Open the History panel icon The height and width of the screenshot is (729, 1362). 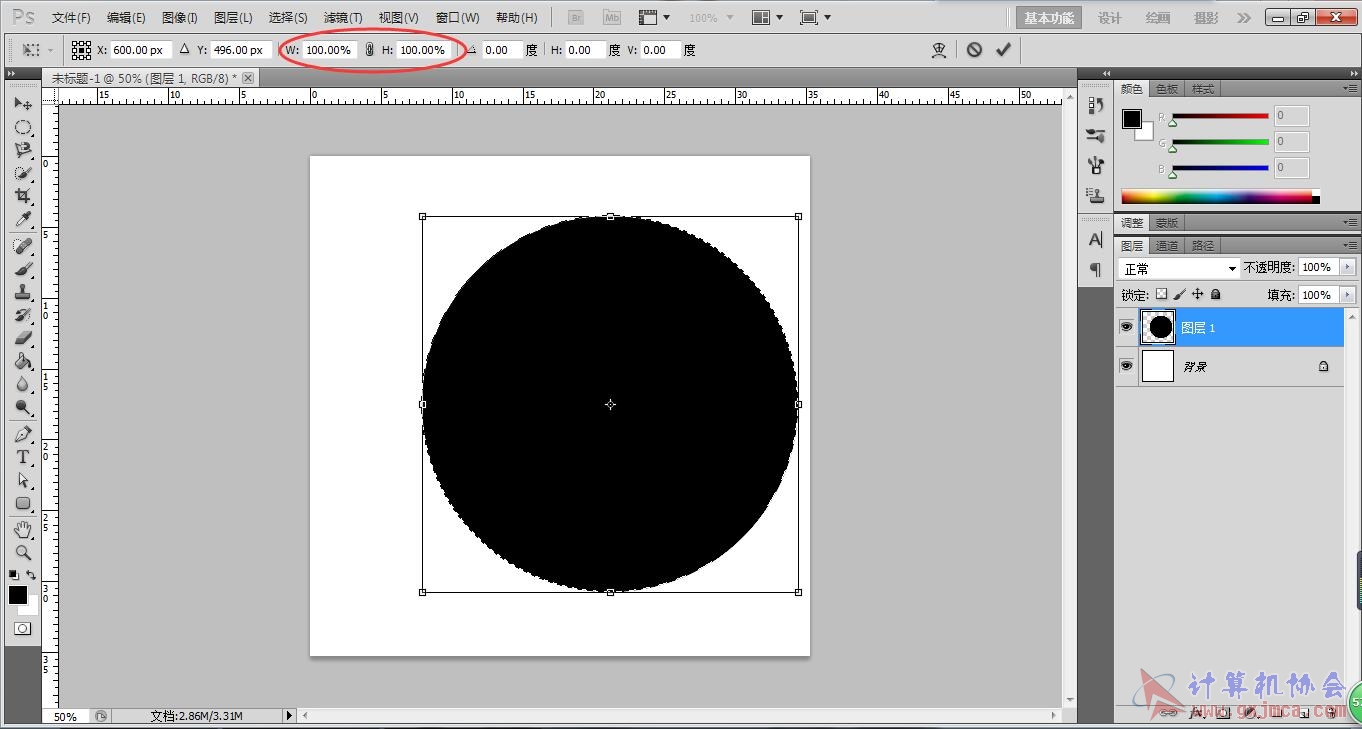1095,106
